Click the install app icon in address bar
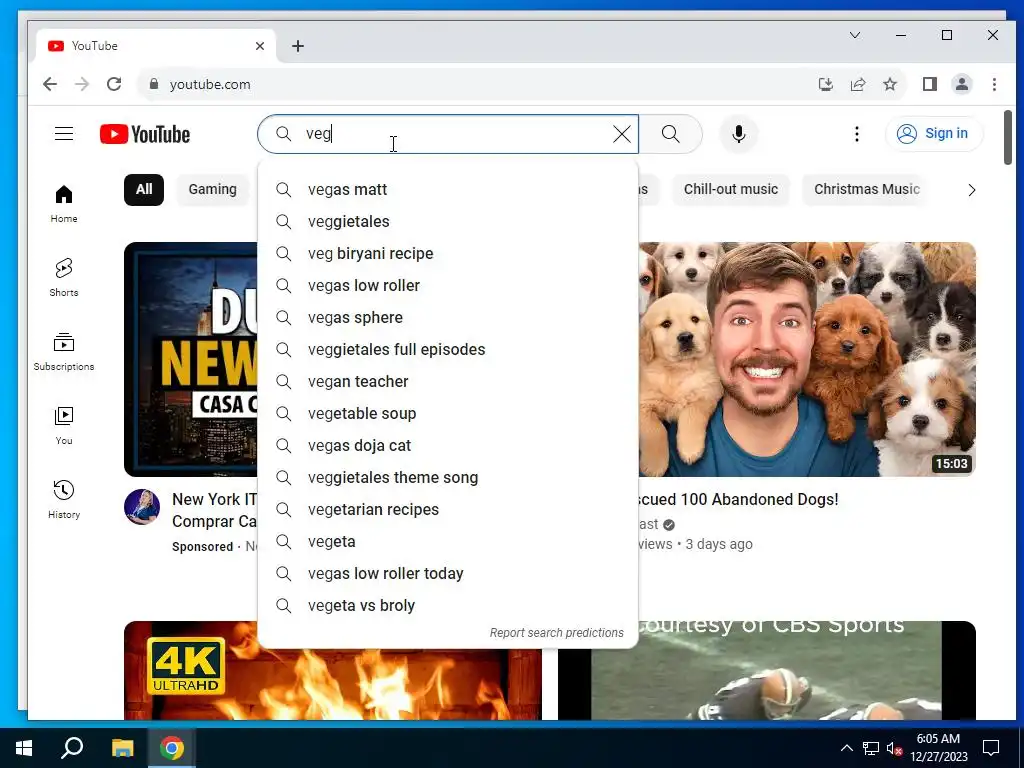Image resolution: width=1024 pixels, height=768 pixels. [825, 84]
